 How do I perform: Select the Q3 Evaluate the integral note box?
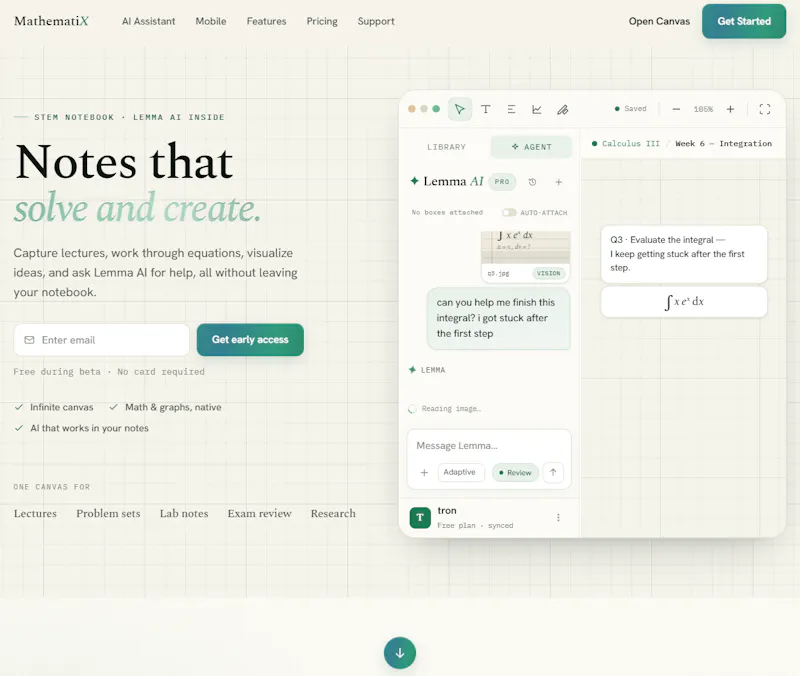click(684, 254)
